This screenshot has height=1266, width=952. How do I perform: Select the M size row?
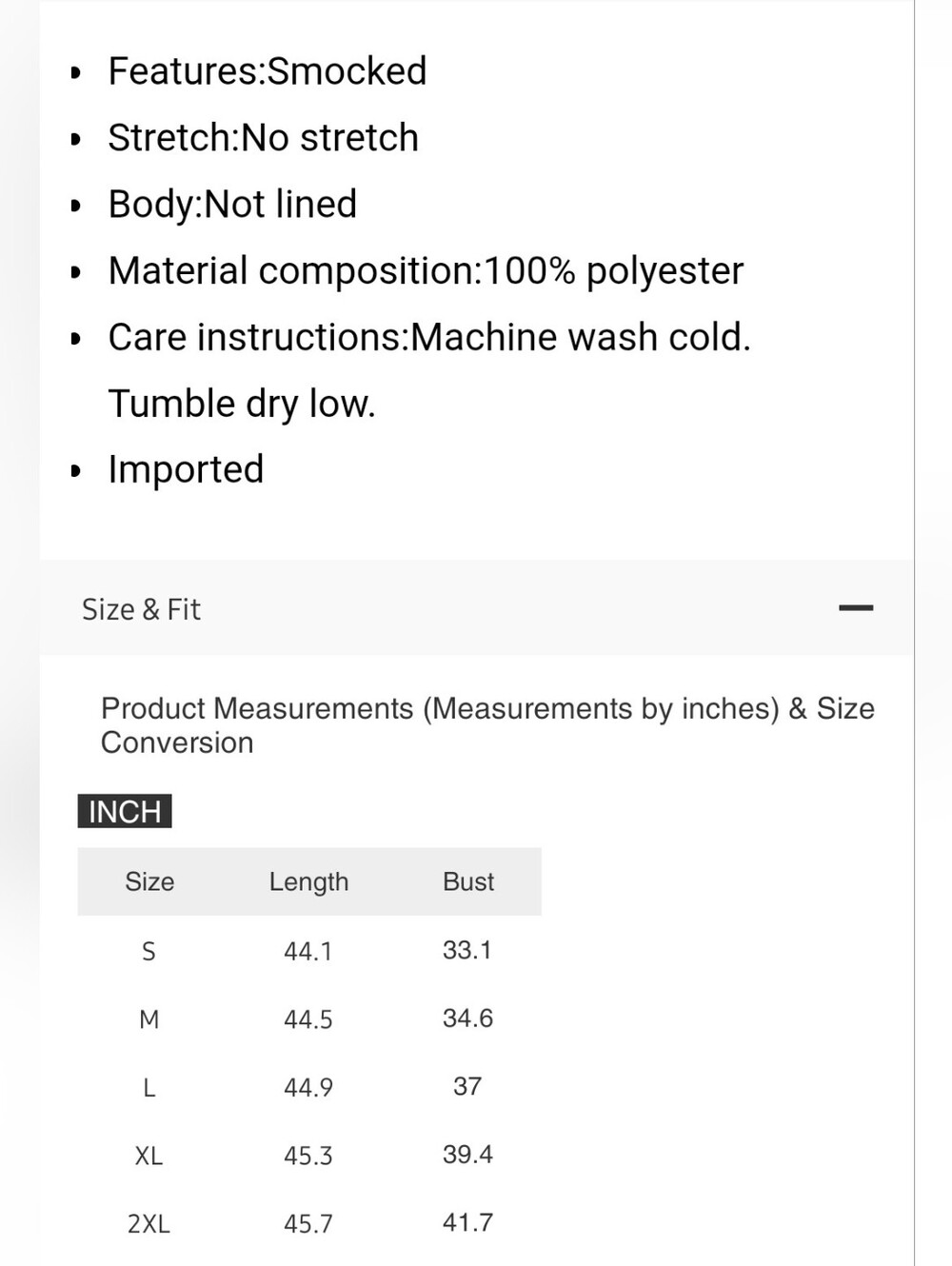pyautogui.click(x=309, y=1019)
